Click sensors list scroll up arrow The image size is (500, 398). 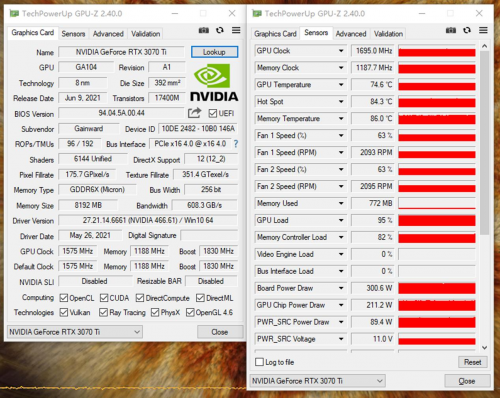coord(485,46)
